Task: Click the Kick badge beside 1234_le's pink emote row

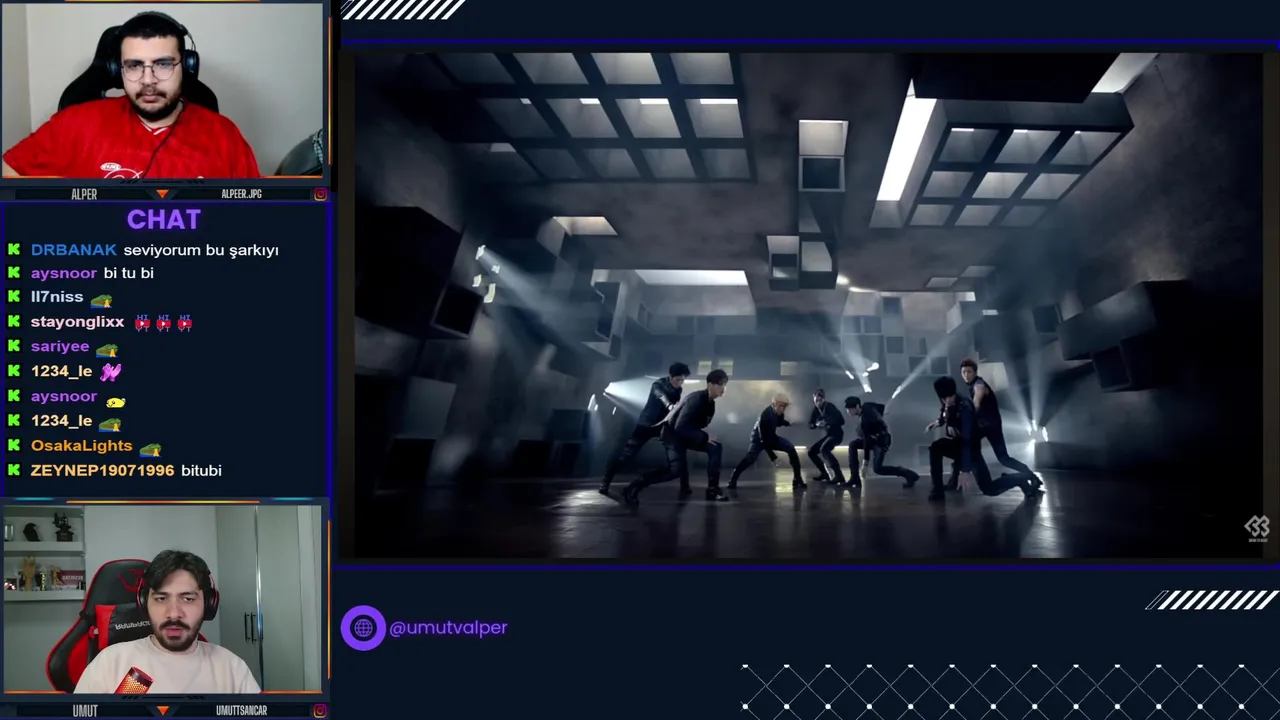Action: (14, 371)
